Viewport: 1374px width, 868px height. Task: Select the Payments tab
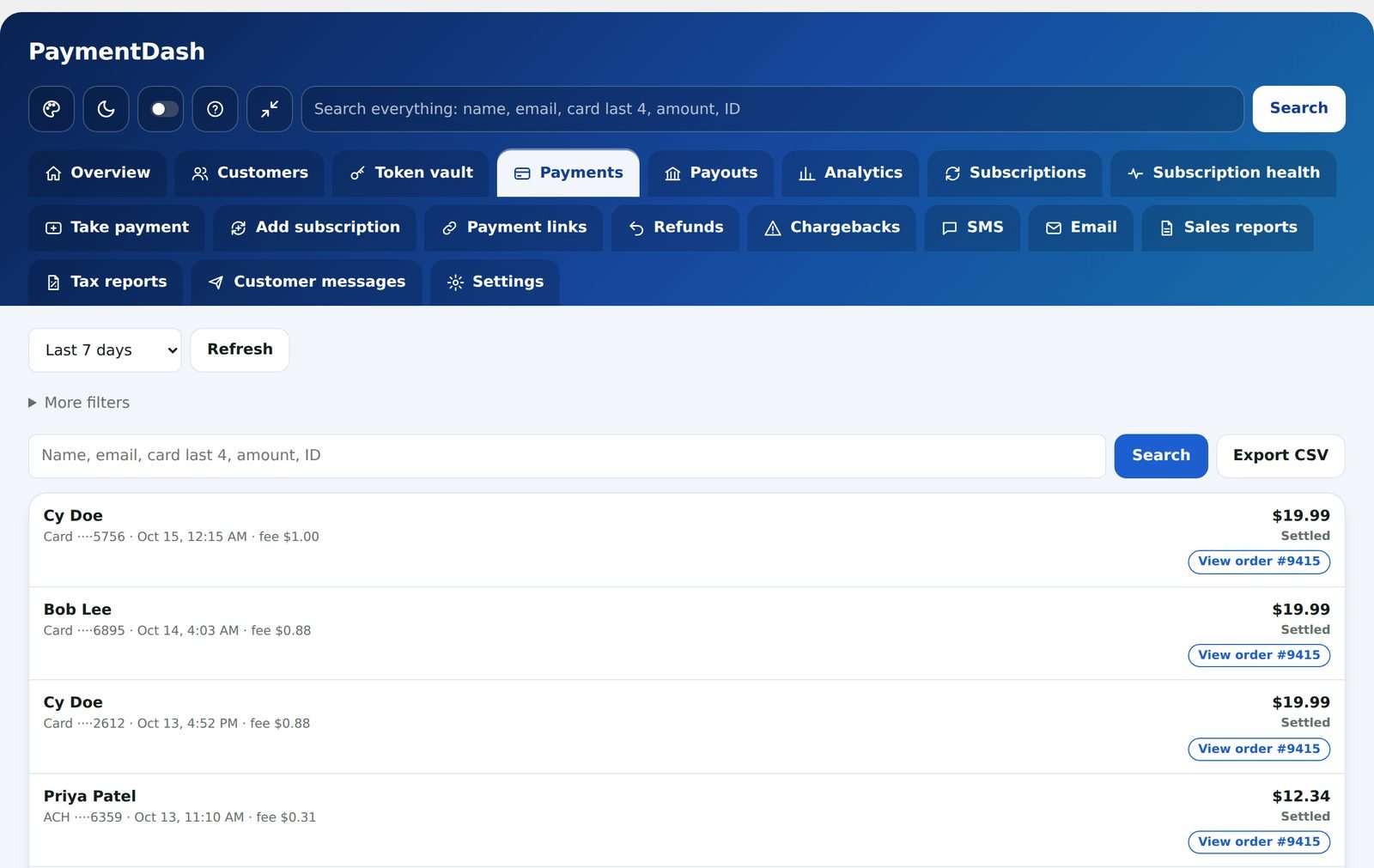click(x=568, y=173)
